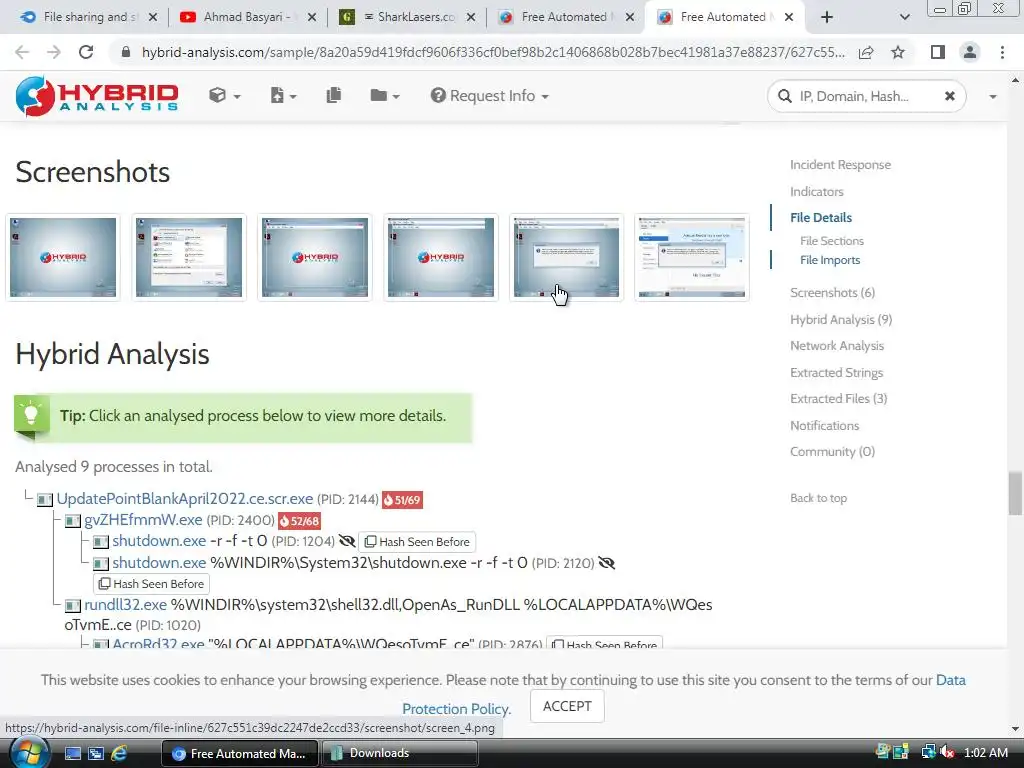The height and width of the screenshot is (768, 1024).
Task: Close the SharkLasers.com tab
Action: (470, 17)
